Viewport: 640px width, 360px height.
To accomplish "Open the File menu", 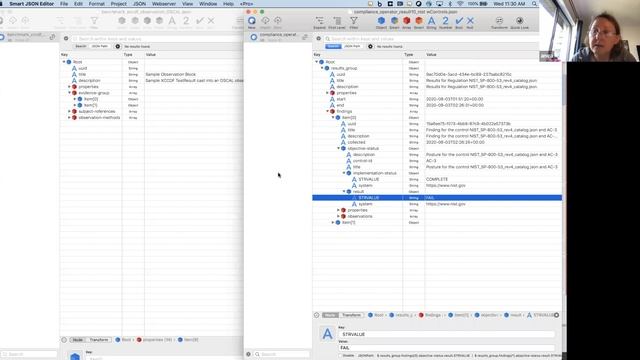I will pos(64,4).
